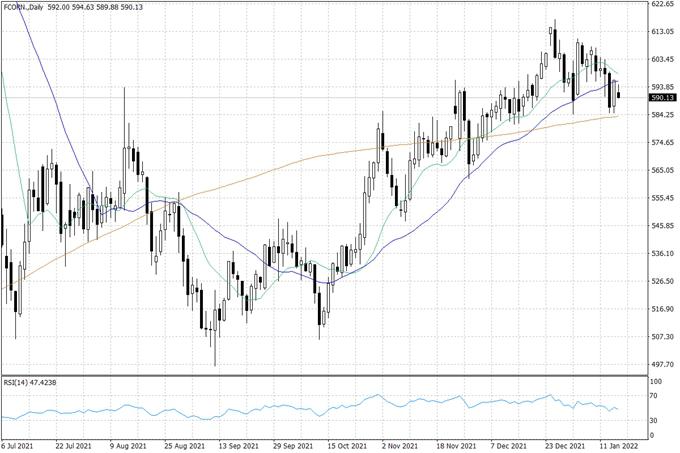Click the latest candlestick on the right
The height and width of the screenshot is (453, 680).
[619, 95]
